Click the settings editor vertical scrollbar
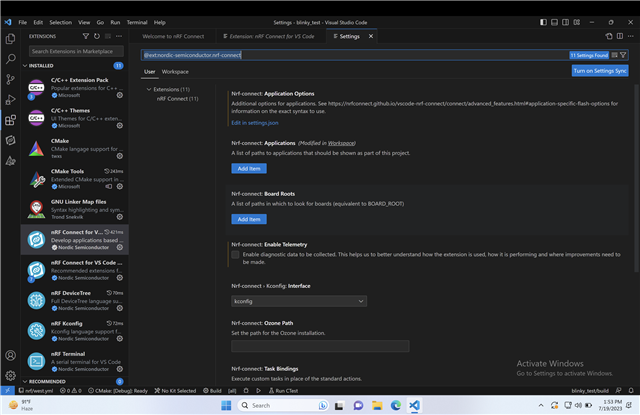Viewport: 640px width, 415px height. tap(637, 178)
